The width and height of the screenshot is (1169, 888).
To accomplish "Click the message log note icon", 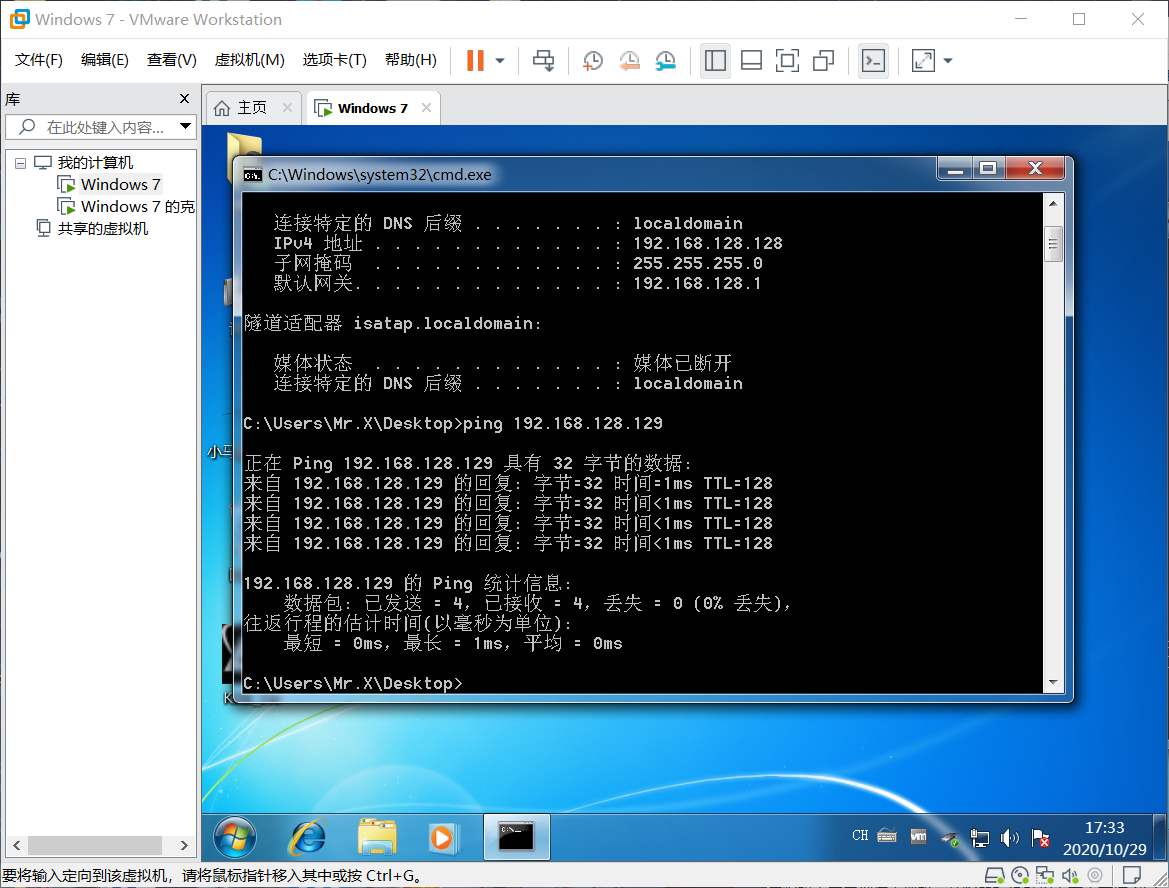I will [1132, 875].
